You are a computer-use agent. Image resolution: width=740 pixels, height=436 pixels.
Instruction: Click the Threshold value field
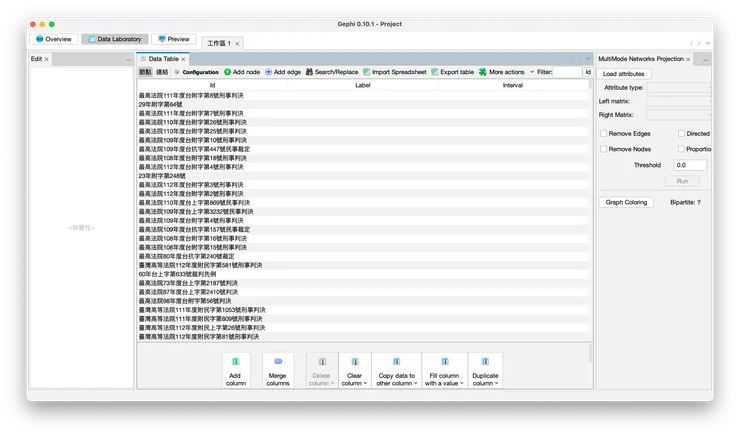(x=690, y=165)
